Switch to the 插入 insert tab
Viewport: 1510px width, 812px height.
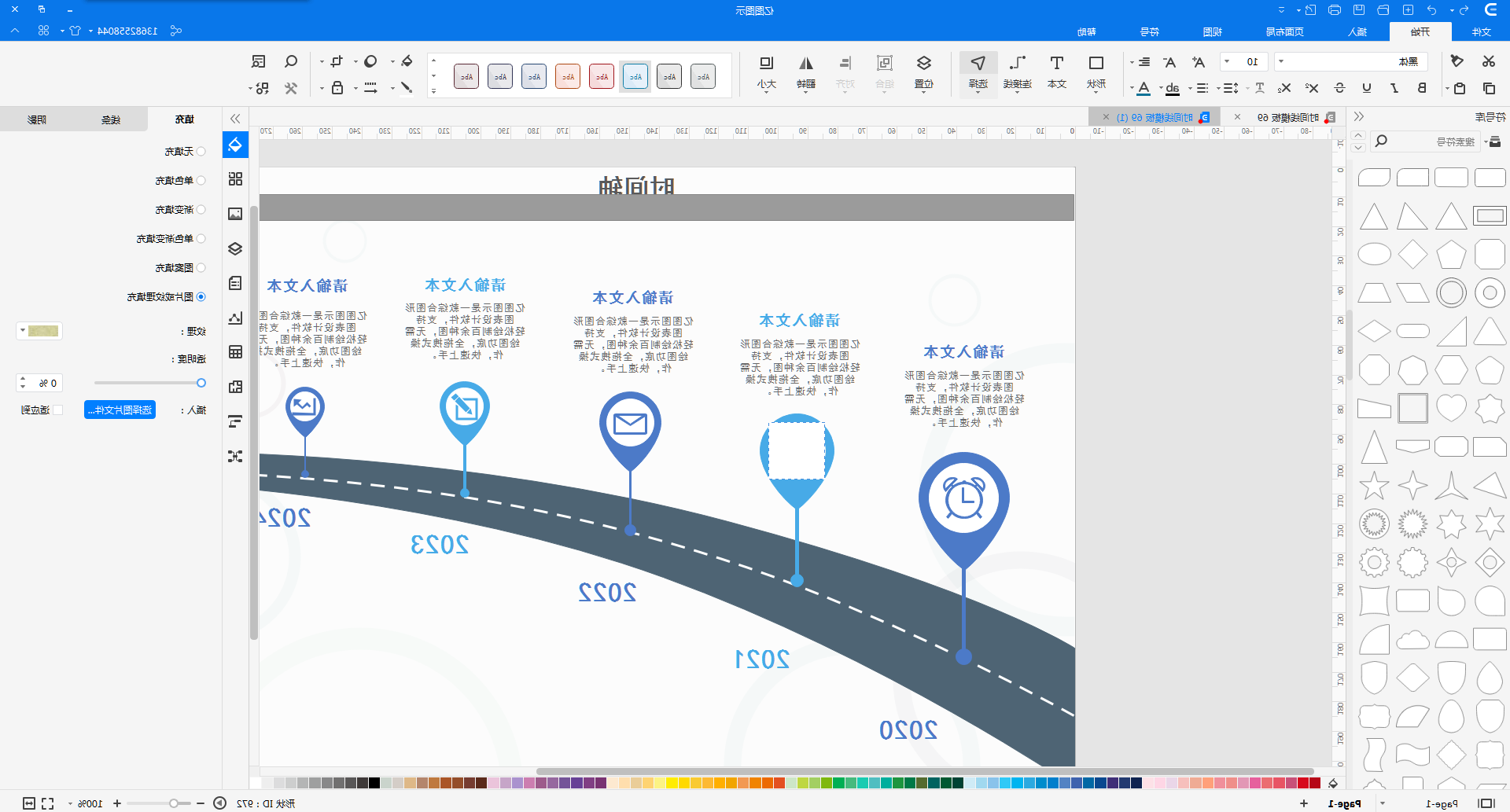[1357, 31]
